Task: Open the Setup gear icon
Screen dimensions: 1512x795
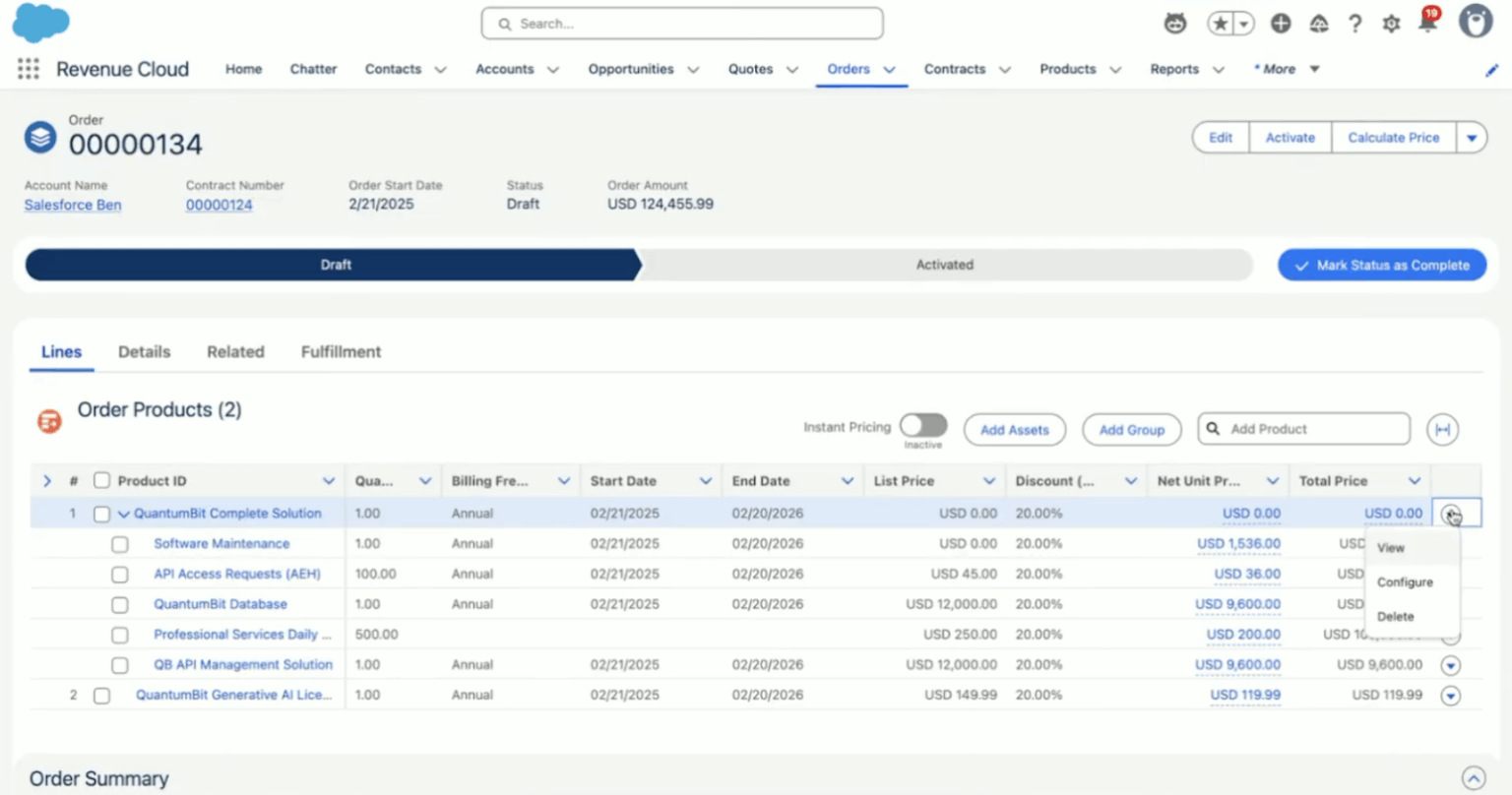Action: coord(1391,24)
